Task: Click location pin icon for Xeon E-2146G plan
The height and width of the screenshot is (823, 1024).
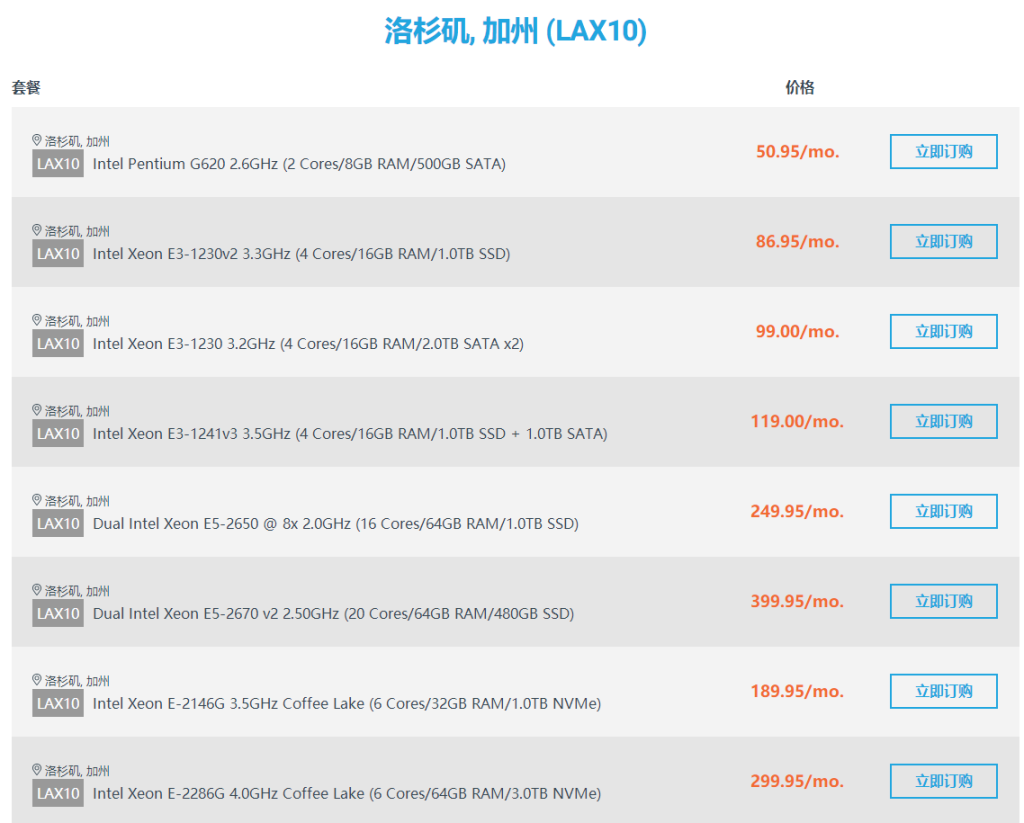Action: click(37, 681)
